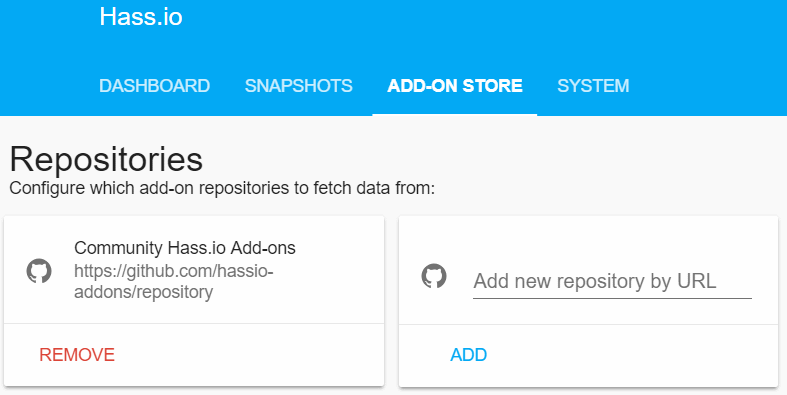Screen dimensions: 787x395
Task: Select the ADD-ON STORE tab
Action: coord(455,86)
